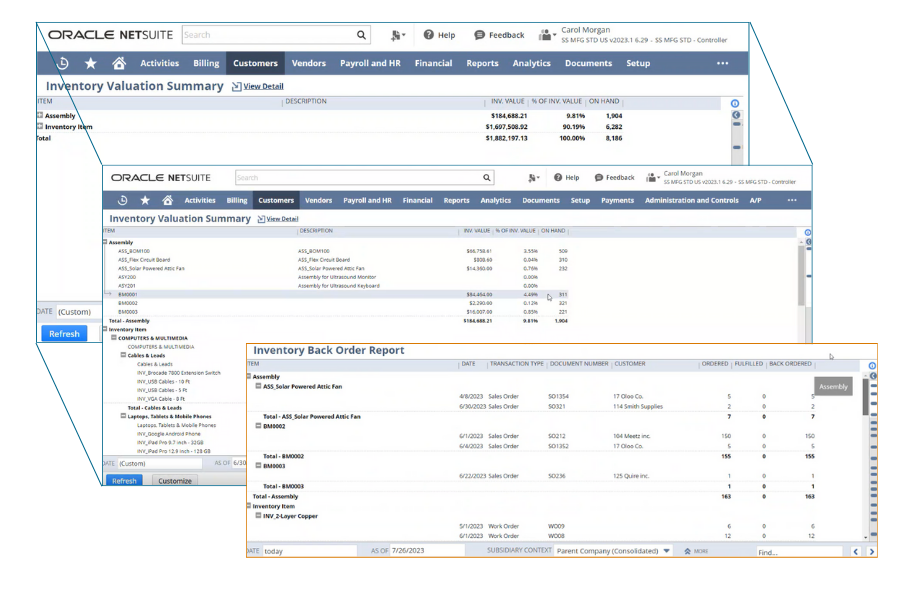Click scrollbar thumb in Back Order Report
The image size is (900, 600).
tap(866, 396)
